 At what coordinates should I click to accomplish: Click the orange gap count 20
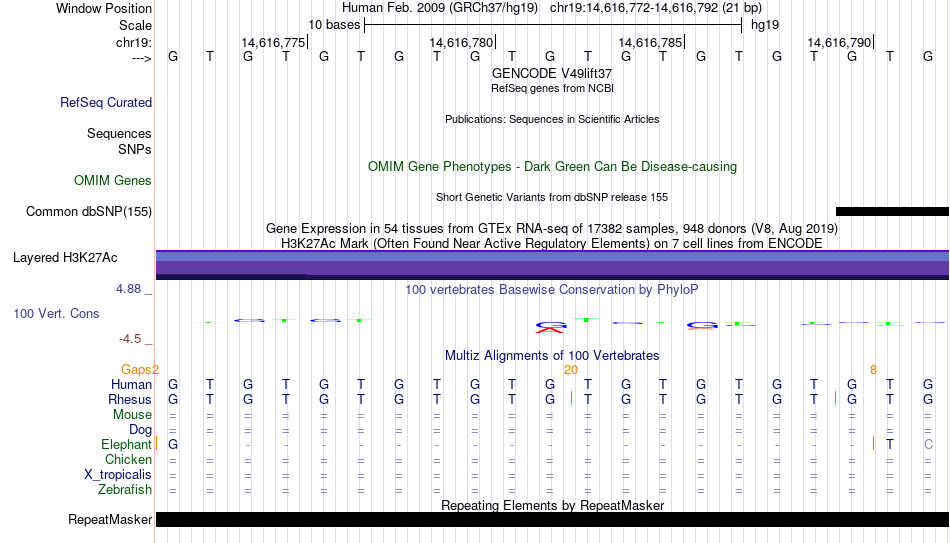571,370
